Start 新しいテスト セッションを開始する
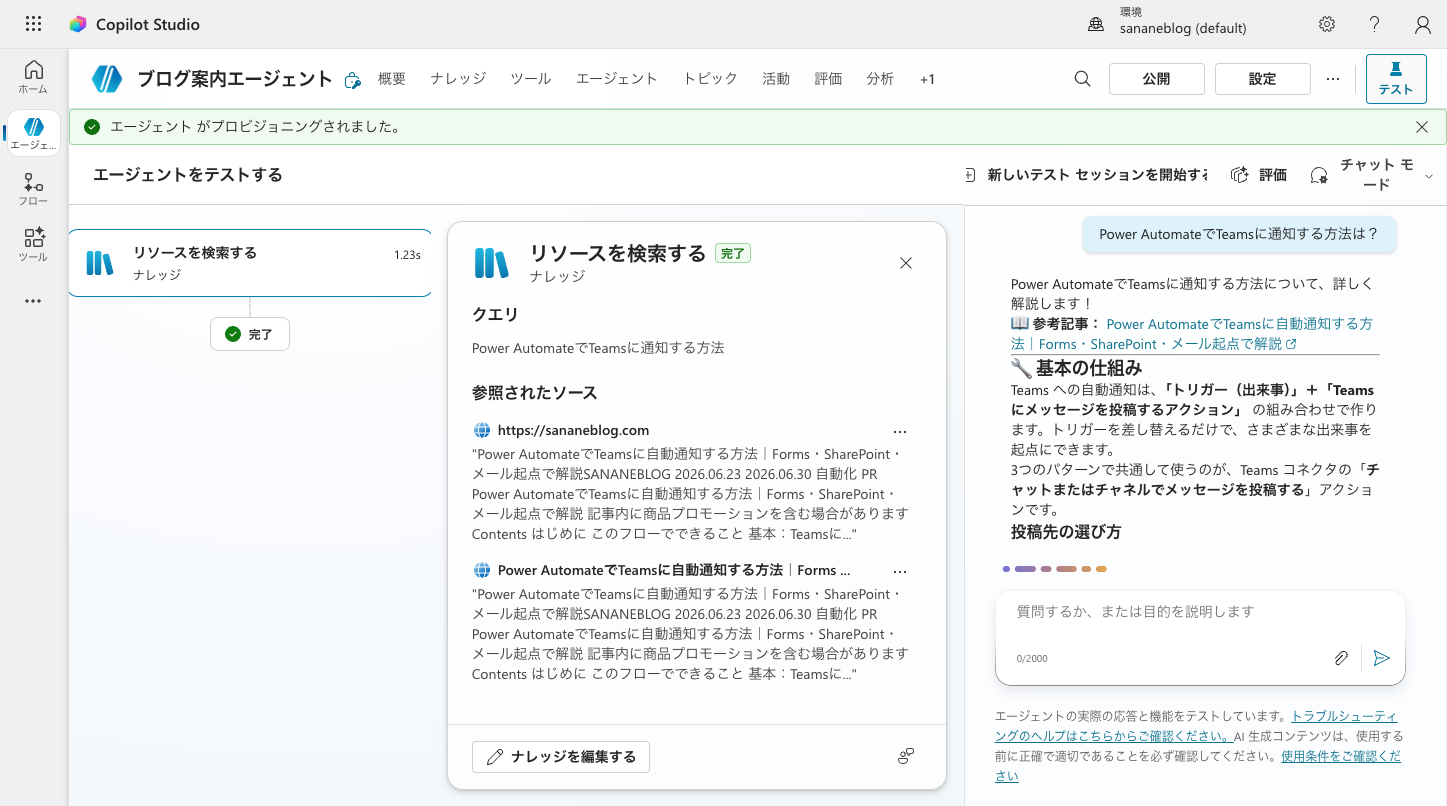This screenshot has width=1447, height=806. 1086,175
